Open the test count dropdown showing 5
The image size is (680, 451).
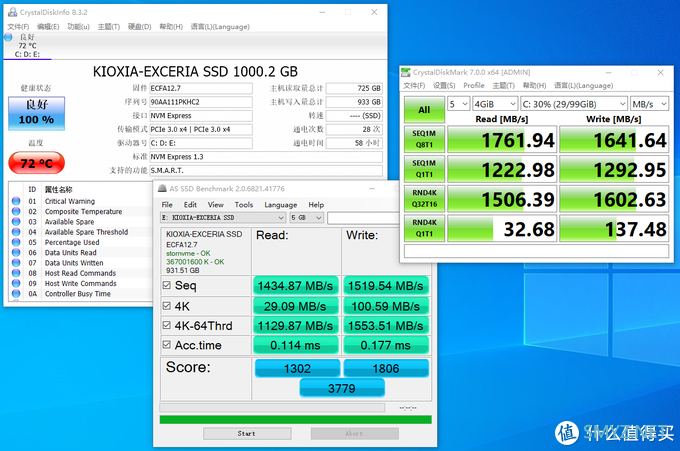458,104
